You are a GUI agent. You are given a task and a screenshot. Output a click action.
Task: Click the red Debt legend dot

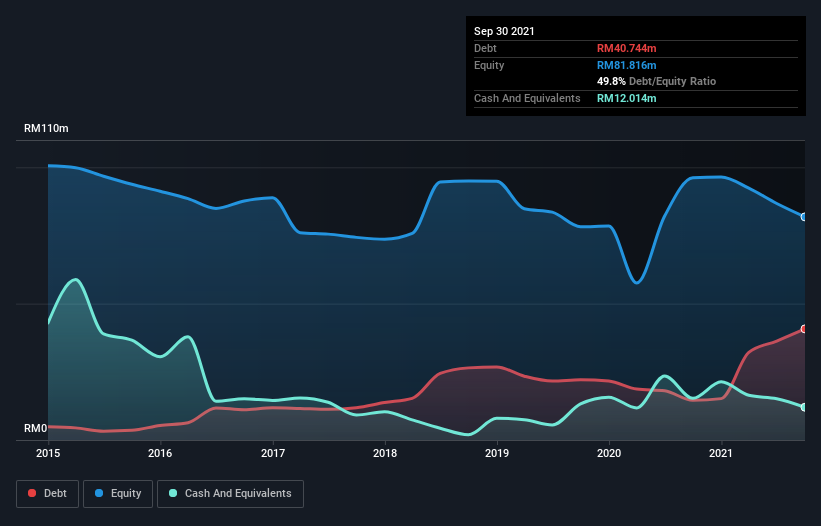[x=32, y=493]
